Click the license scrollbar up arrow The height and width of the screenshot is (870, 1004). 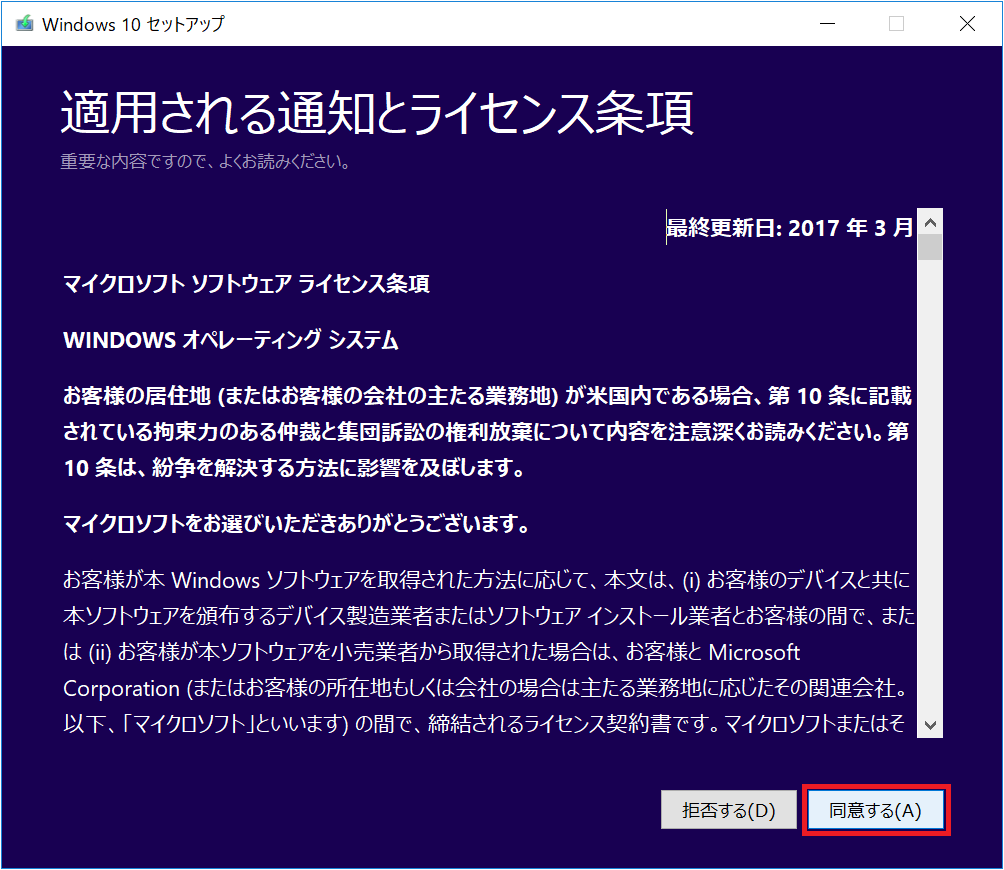(x=930, y=222)
